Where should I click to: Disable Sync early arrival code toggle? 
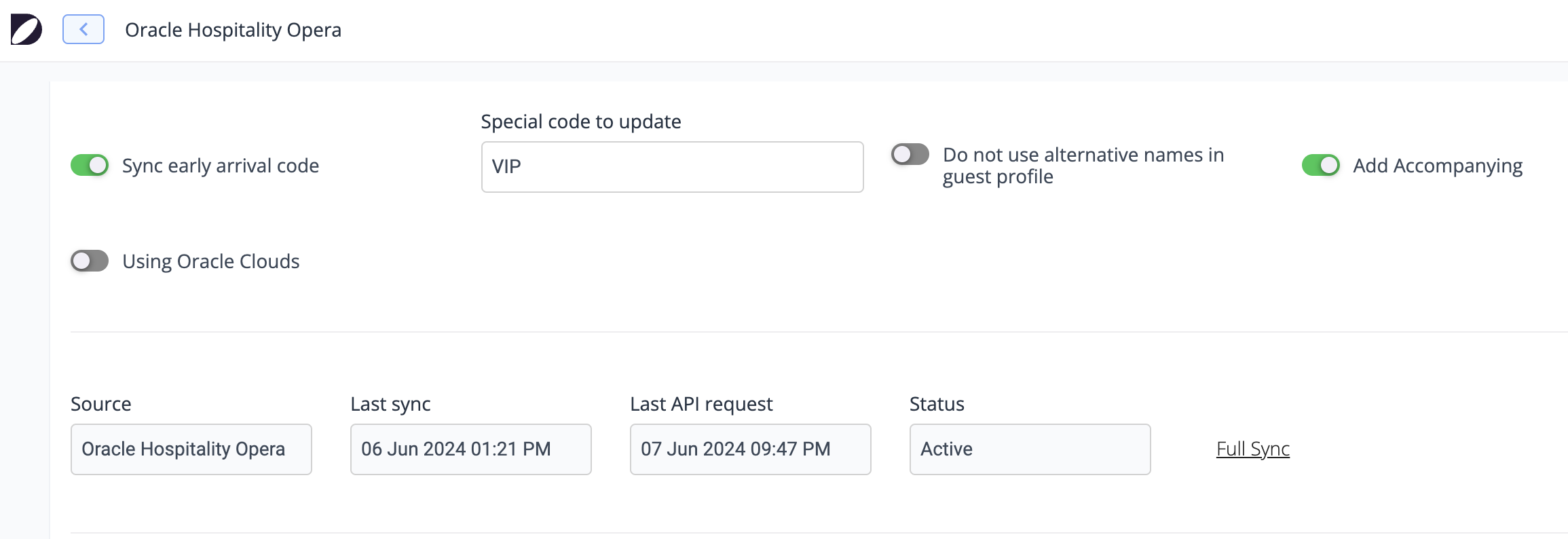[x=90, y=165]
